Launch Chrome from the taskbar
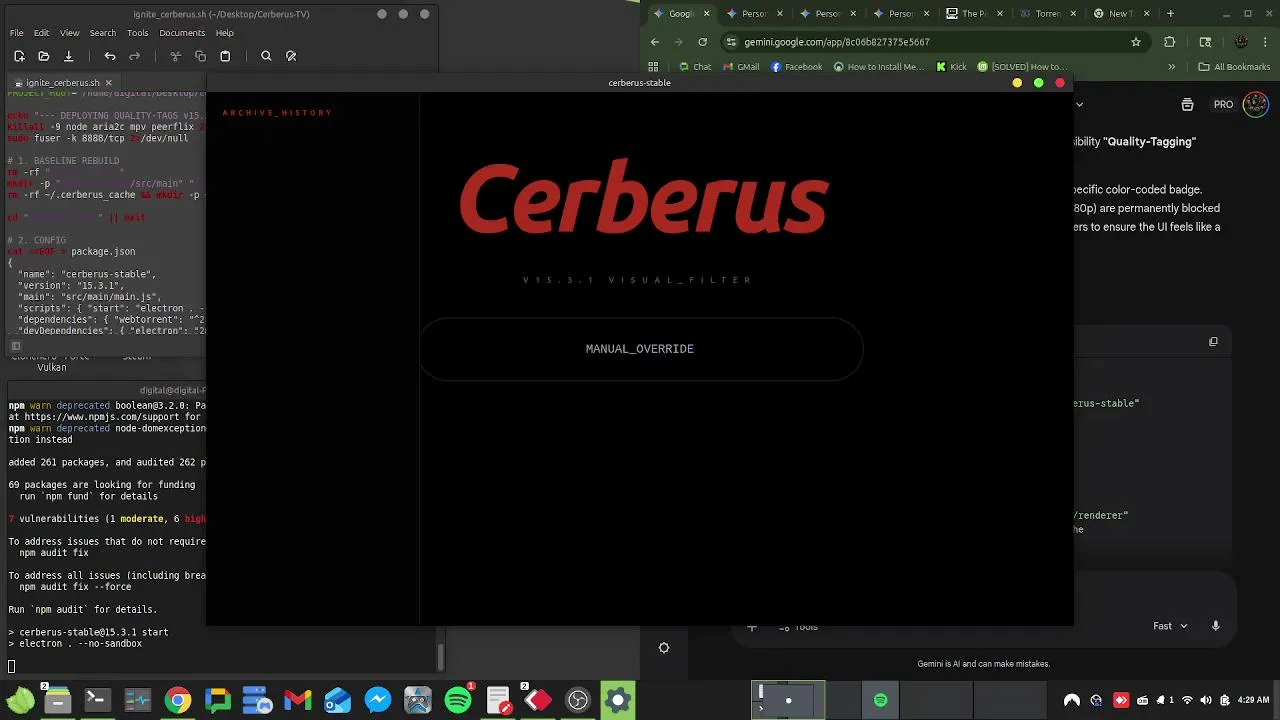 coord(178,701)
